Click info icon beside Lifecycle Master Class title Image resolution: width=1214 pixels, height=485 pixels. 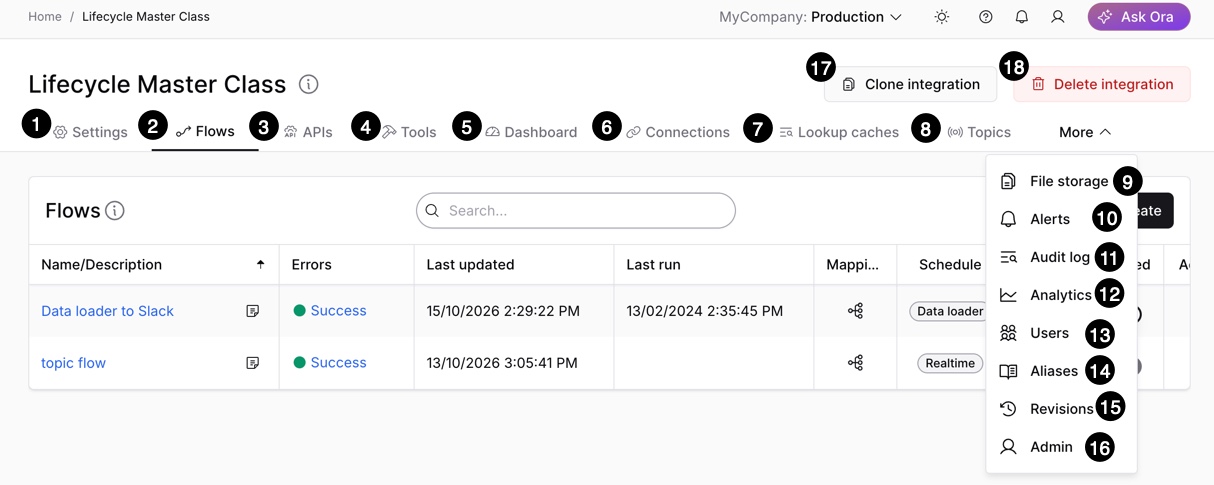(x=309, y=84)
